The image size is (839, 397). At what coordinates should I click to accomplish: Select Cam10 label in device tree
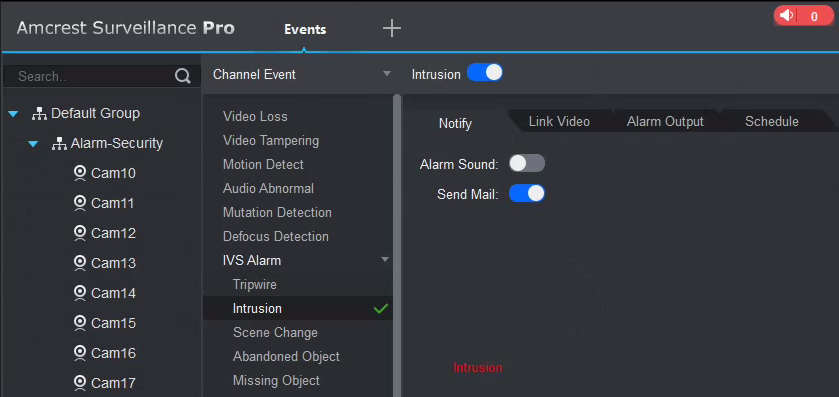(113, 173)
